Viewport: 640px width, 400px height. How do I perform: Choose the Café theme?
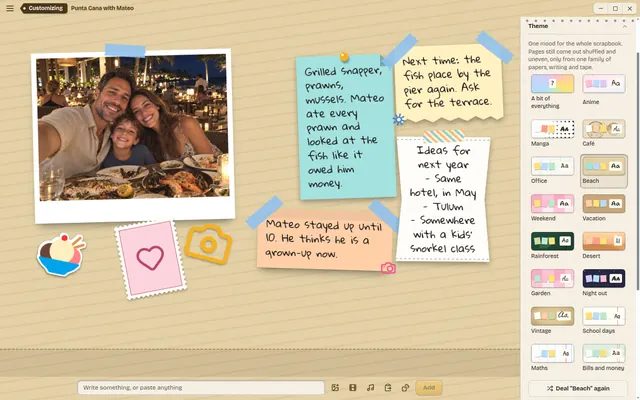coord(604,133)
